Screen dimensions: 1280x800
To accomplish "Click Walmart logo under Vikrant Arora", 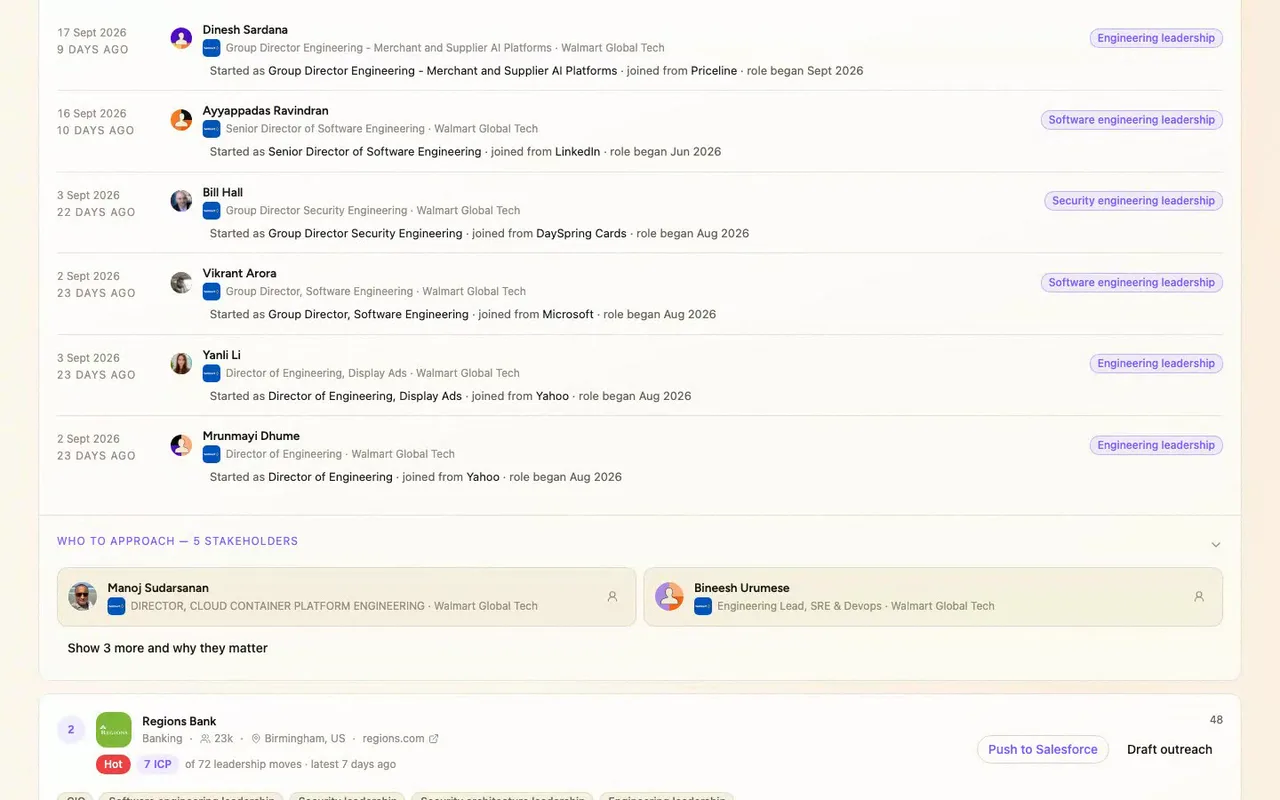I will [211, 292].
